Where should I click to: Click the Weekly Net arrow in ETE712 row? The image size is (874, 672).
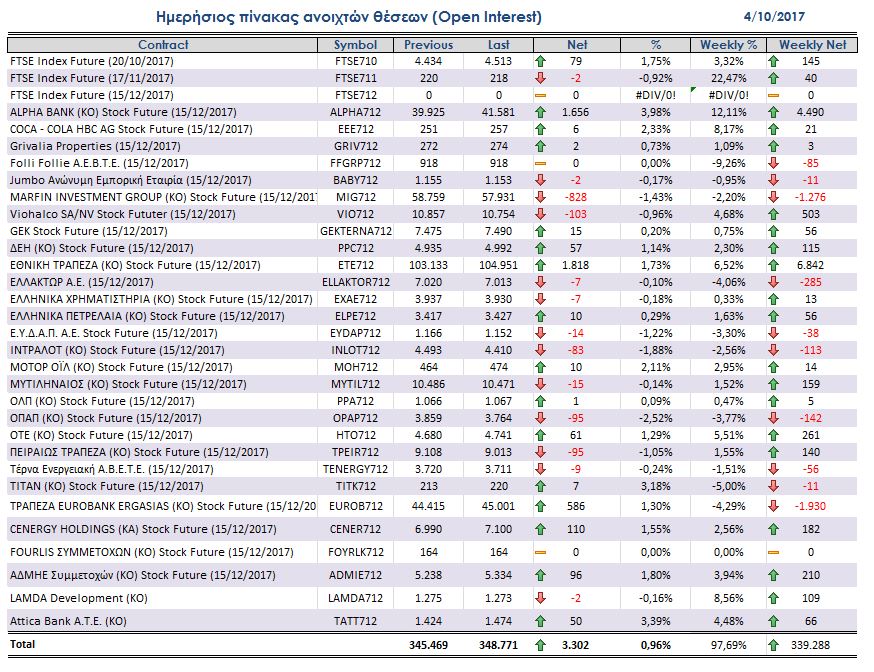tap(773, 265)
